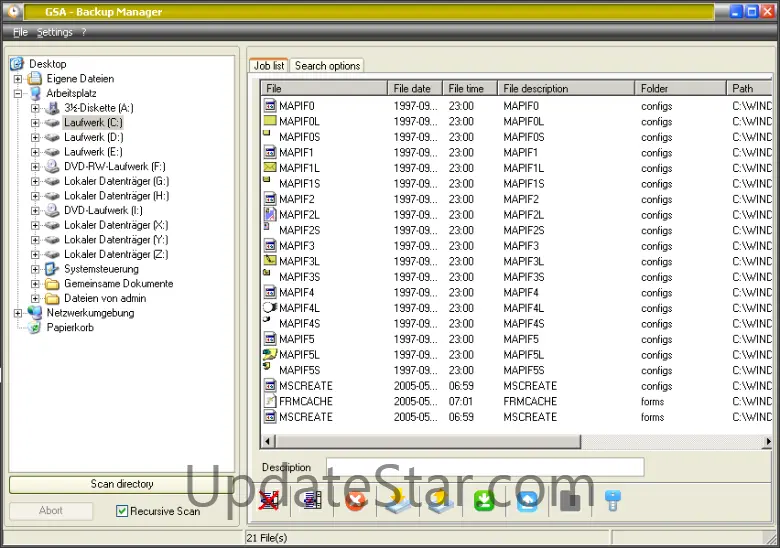Click the blue upload arrow icon

click(x=527, y=500)
